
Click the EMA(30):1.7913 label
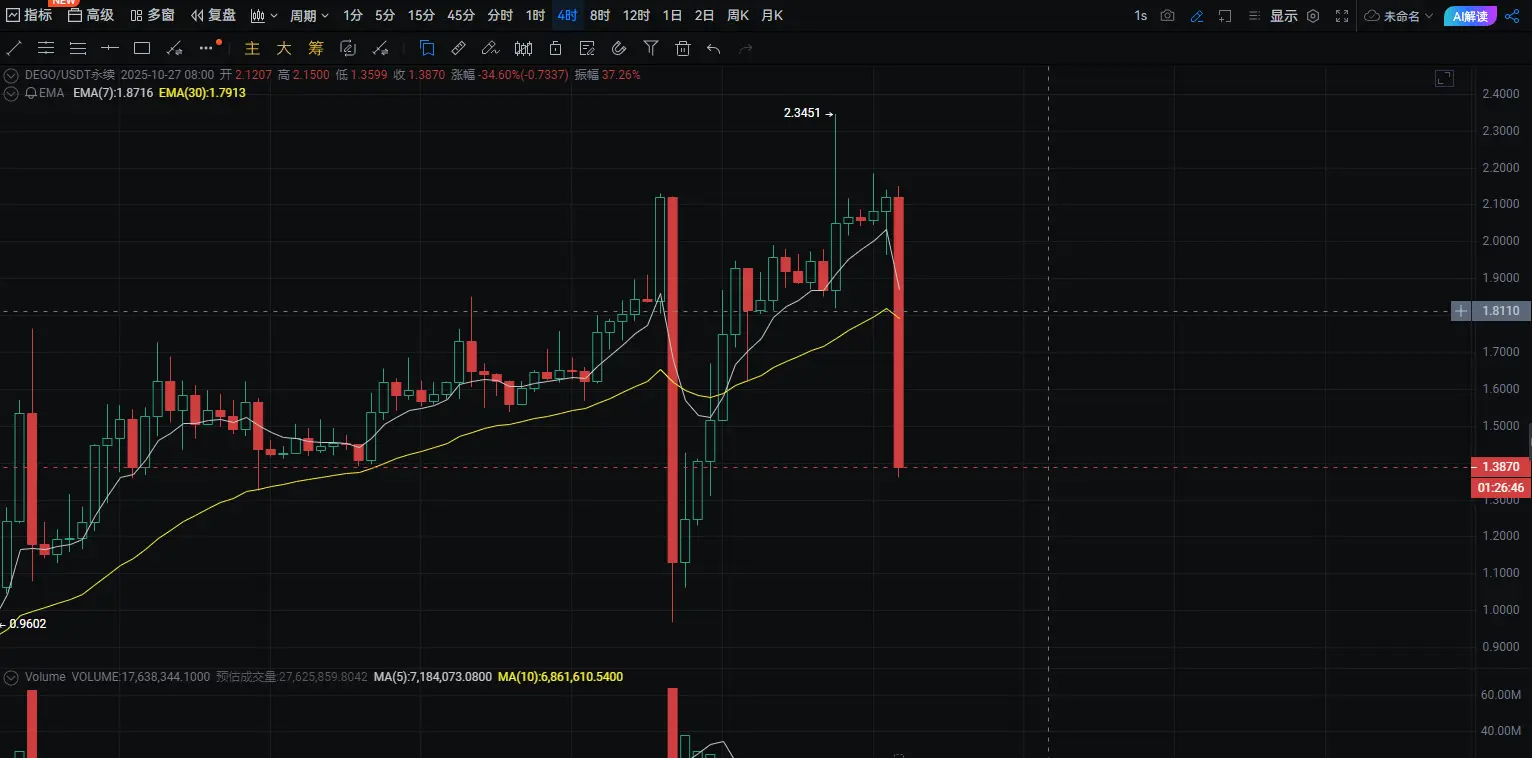202,92
